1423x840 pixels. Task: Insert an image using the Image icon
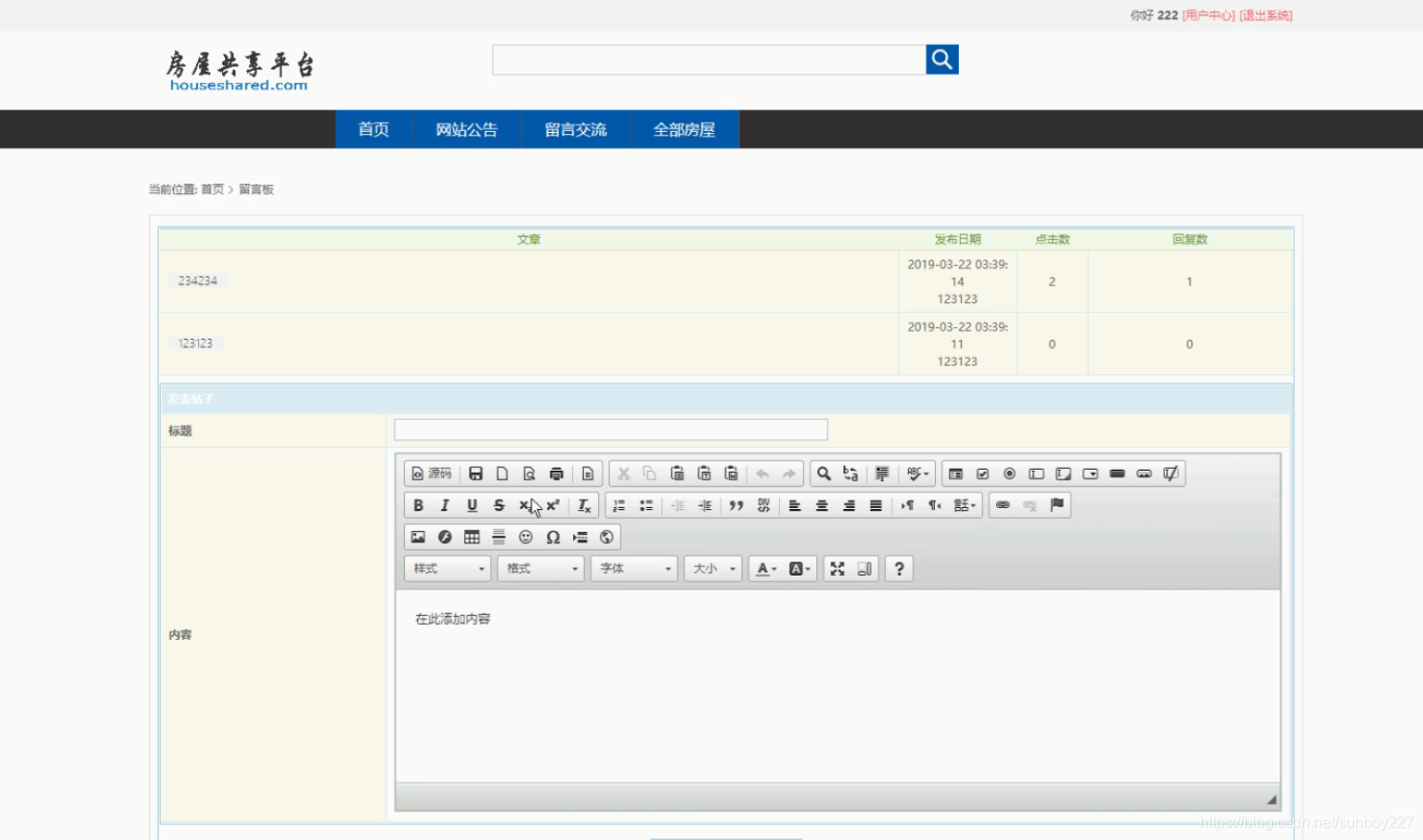click(418, 537)
